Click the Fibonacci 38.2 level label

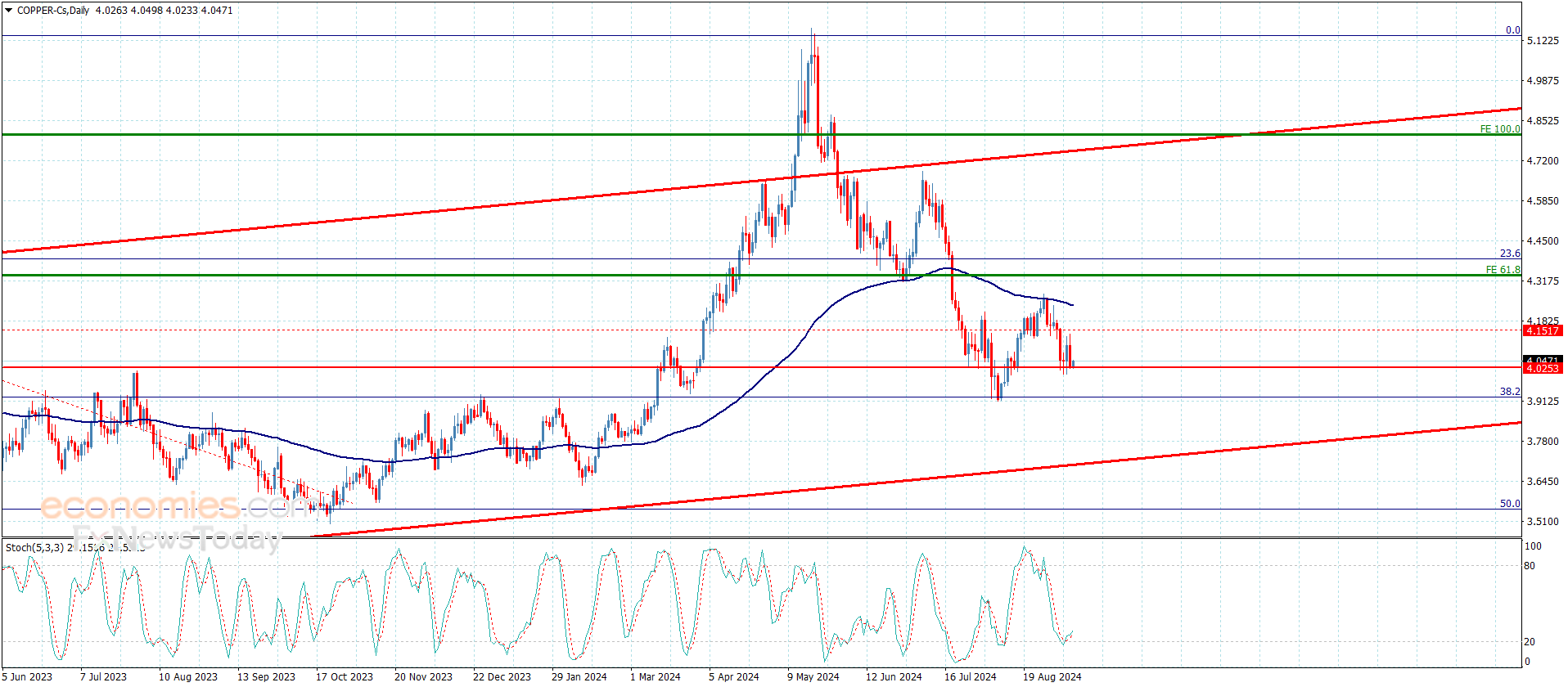[x=1510, y=392]
